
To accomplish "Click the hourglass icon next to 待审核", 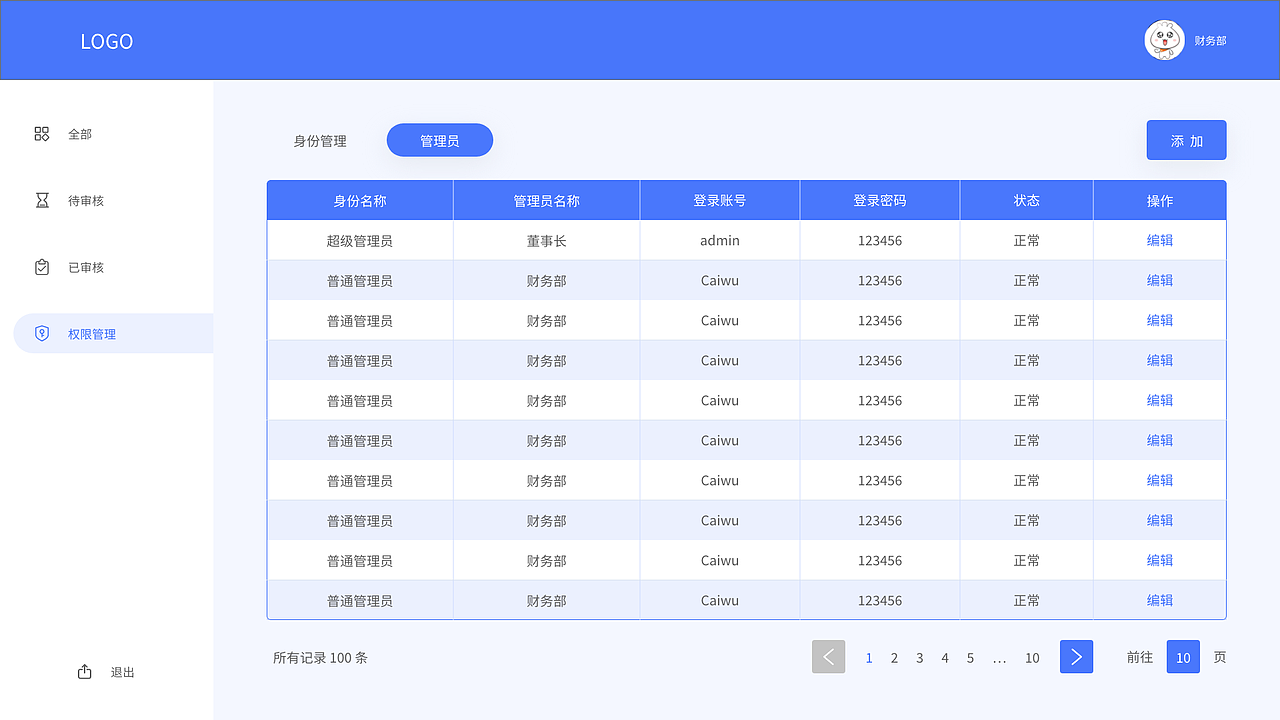I will tap(41, 200).
